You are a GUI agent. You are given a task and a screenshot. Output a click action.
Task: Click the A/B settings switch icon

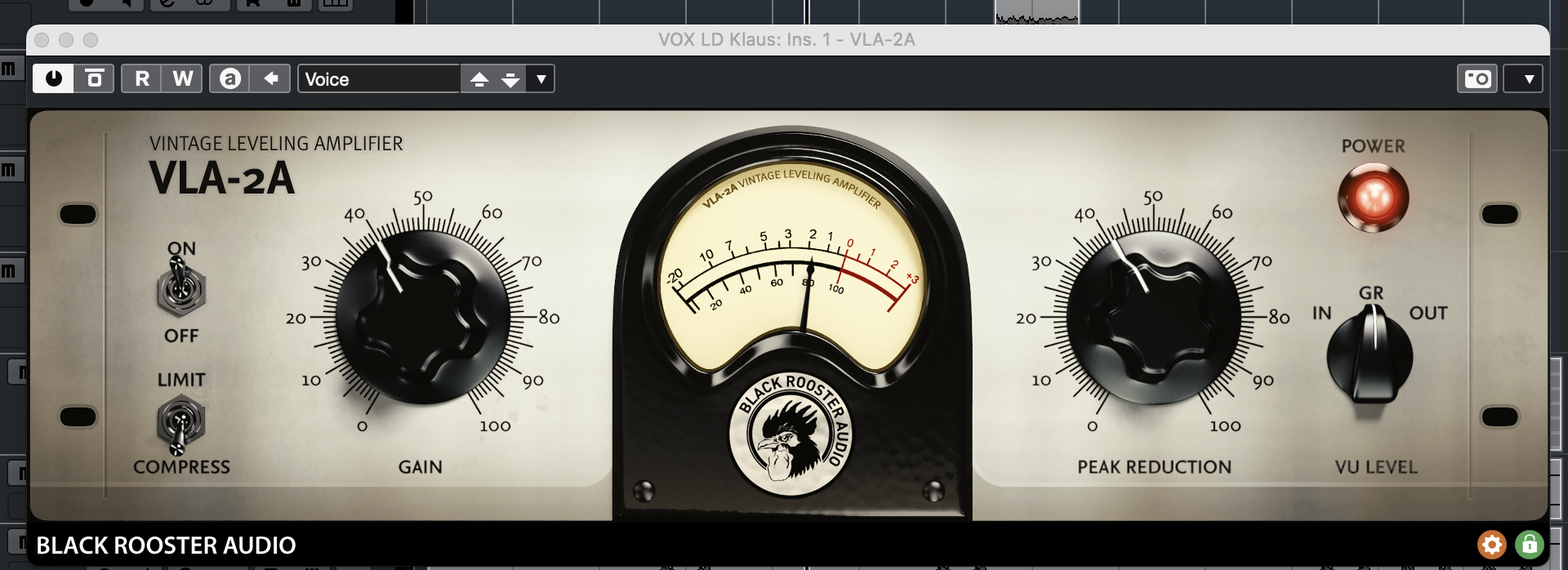(95, 79)
